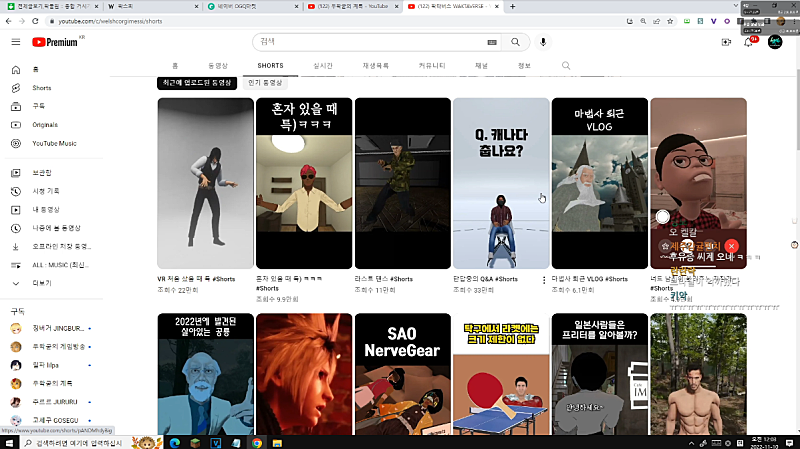Open the on-screen keyboard icon in search box
This screenshot has width=800, height=449.
[x=491, y=42]
